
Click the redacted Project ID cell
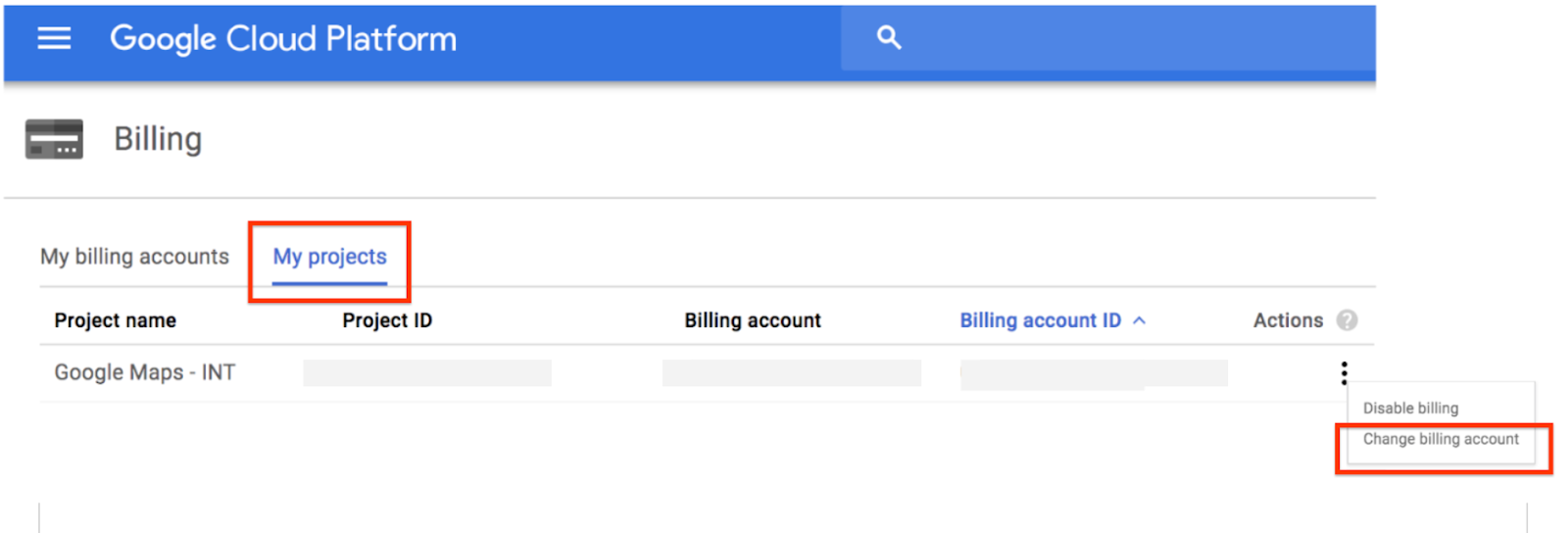(x=427, y=373)
